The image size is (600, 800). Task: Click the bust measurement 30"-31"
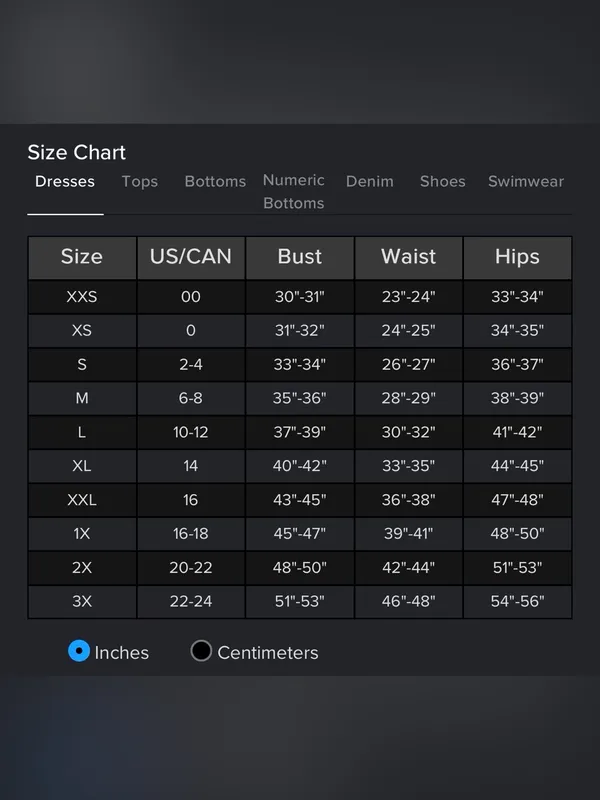300,297
